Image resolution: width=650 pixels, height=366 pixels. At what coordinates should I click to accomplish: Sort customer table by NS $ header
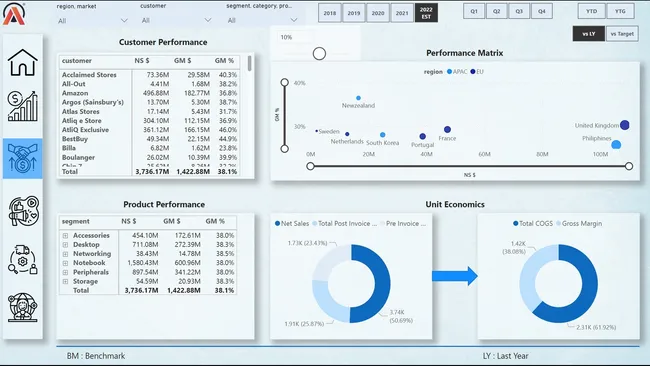point(142,61)
